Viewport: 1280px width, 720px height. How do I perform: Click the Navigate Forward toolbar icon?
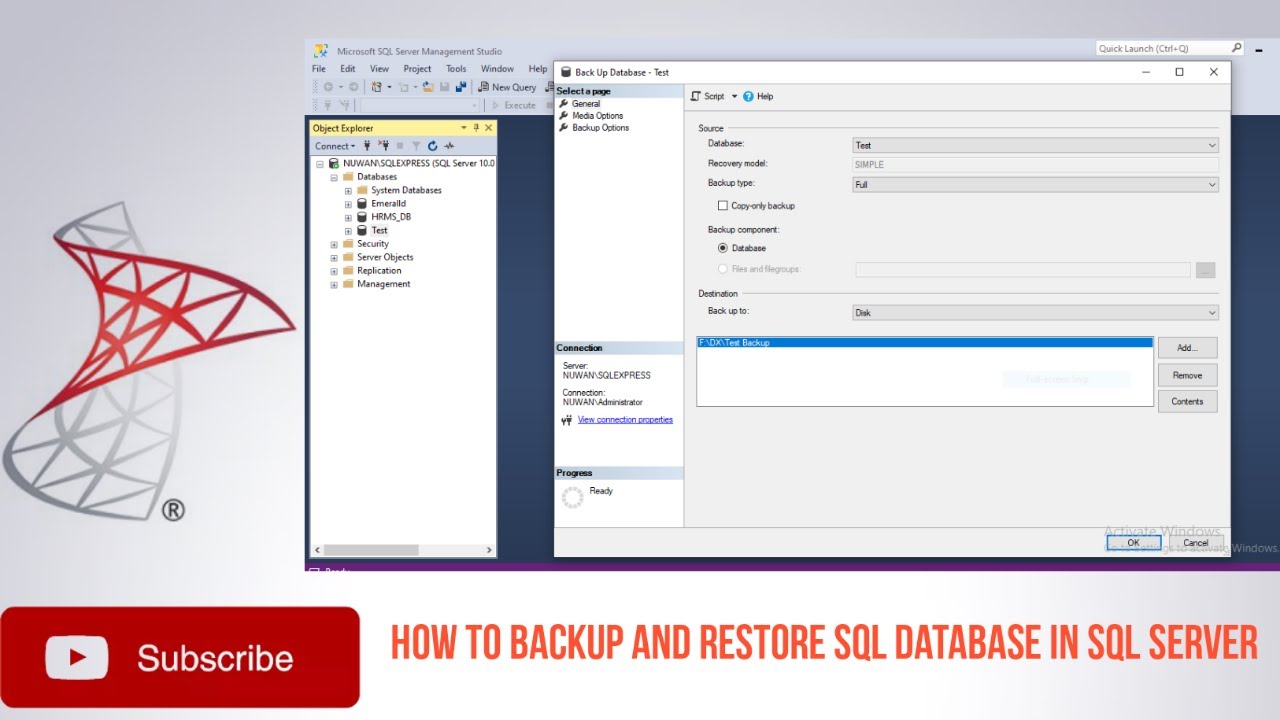[x=353, y=87]
